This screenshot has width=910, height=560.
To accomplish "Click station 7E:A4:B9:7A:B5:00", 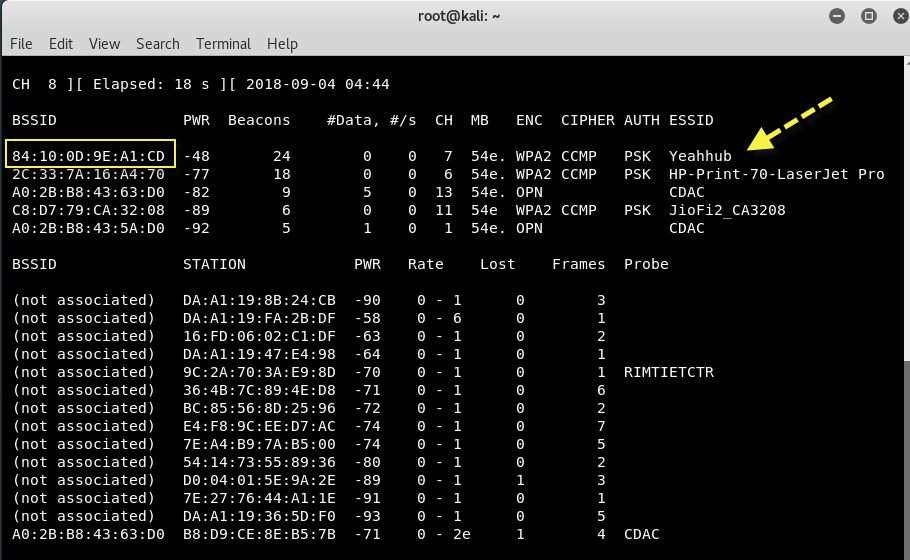I will [259, 444].
